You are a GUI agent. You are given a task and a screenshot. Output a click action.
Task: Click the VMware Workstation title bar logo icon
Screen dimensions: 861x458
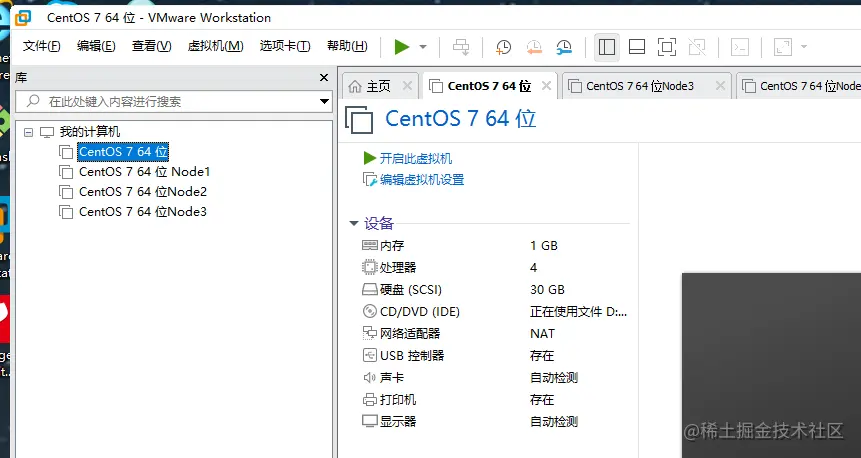[x=23, y=18]
